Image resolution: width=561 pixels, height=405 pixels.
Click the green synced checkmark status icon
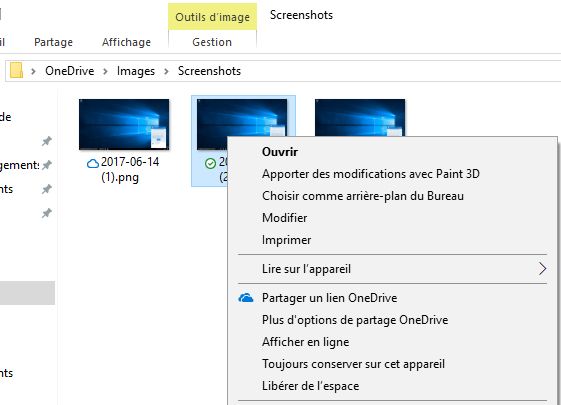[210, 164]
